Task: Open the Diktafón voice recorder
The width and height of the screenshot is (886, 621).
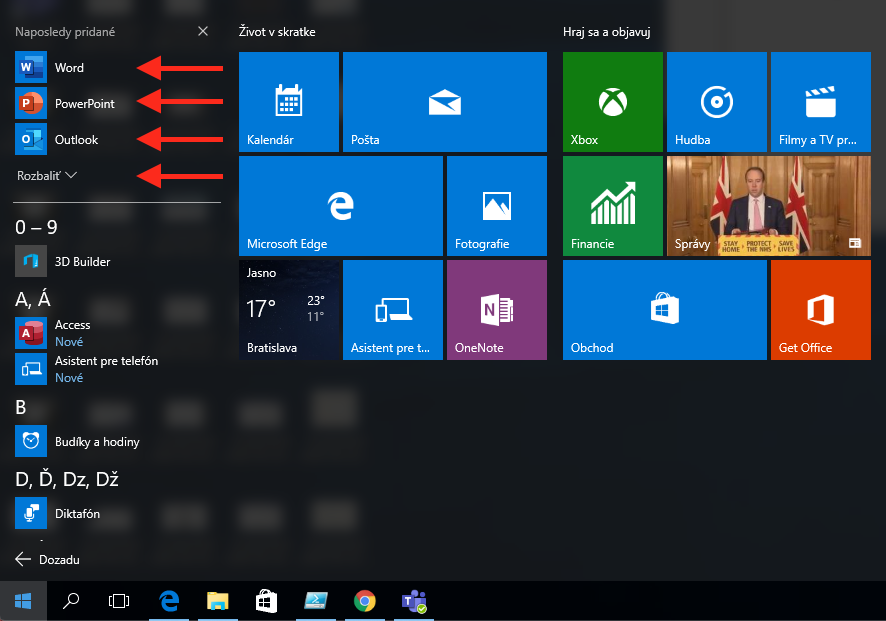Action: click(77, 514)
